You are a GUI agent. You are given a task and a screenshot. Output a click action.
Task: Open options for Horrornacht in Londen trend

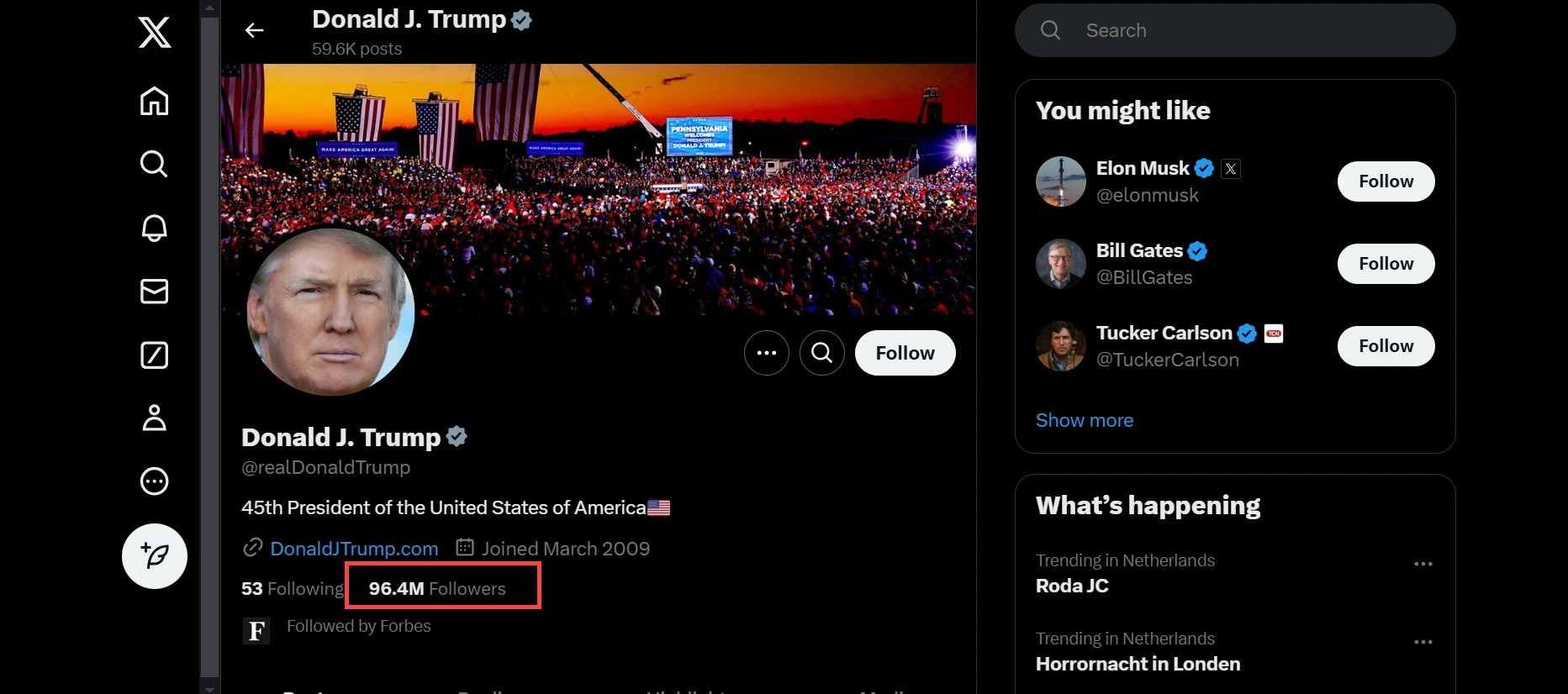click(1423, 642)
